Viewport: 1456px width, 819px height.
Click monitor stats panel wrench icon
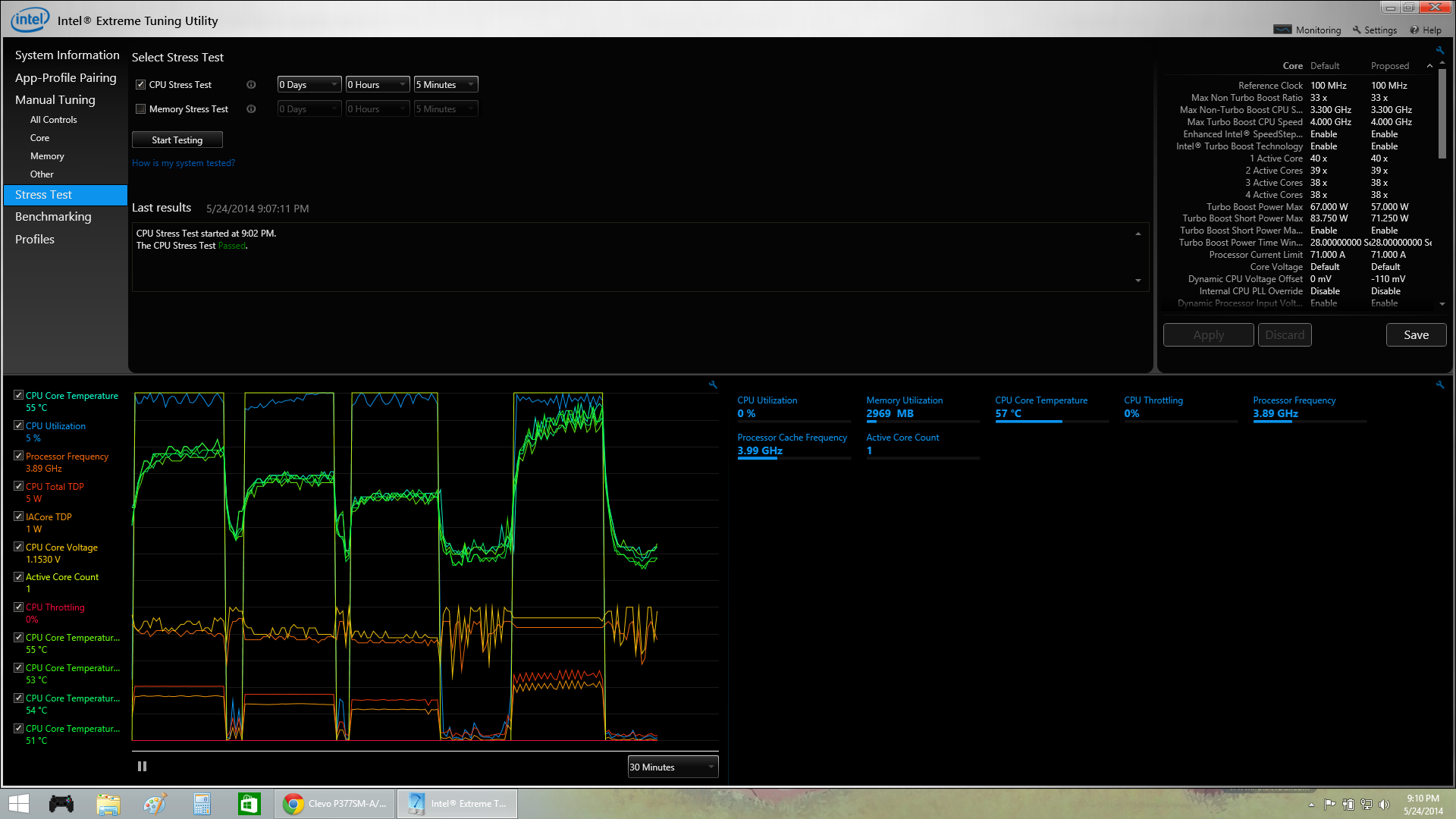click(1439, 384)
